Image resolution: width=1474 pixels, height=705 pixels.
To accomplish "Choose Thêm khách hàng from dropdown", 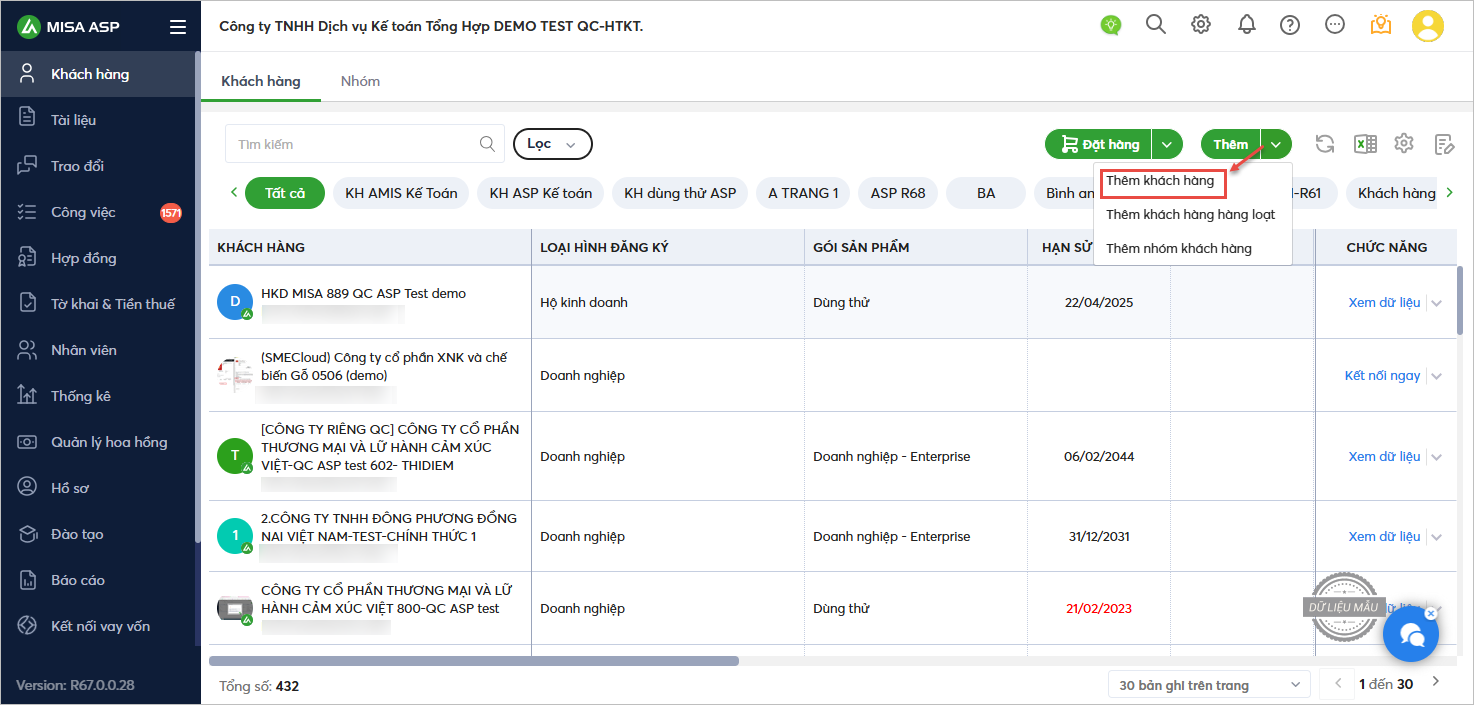I will point(1160,181).
